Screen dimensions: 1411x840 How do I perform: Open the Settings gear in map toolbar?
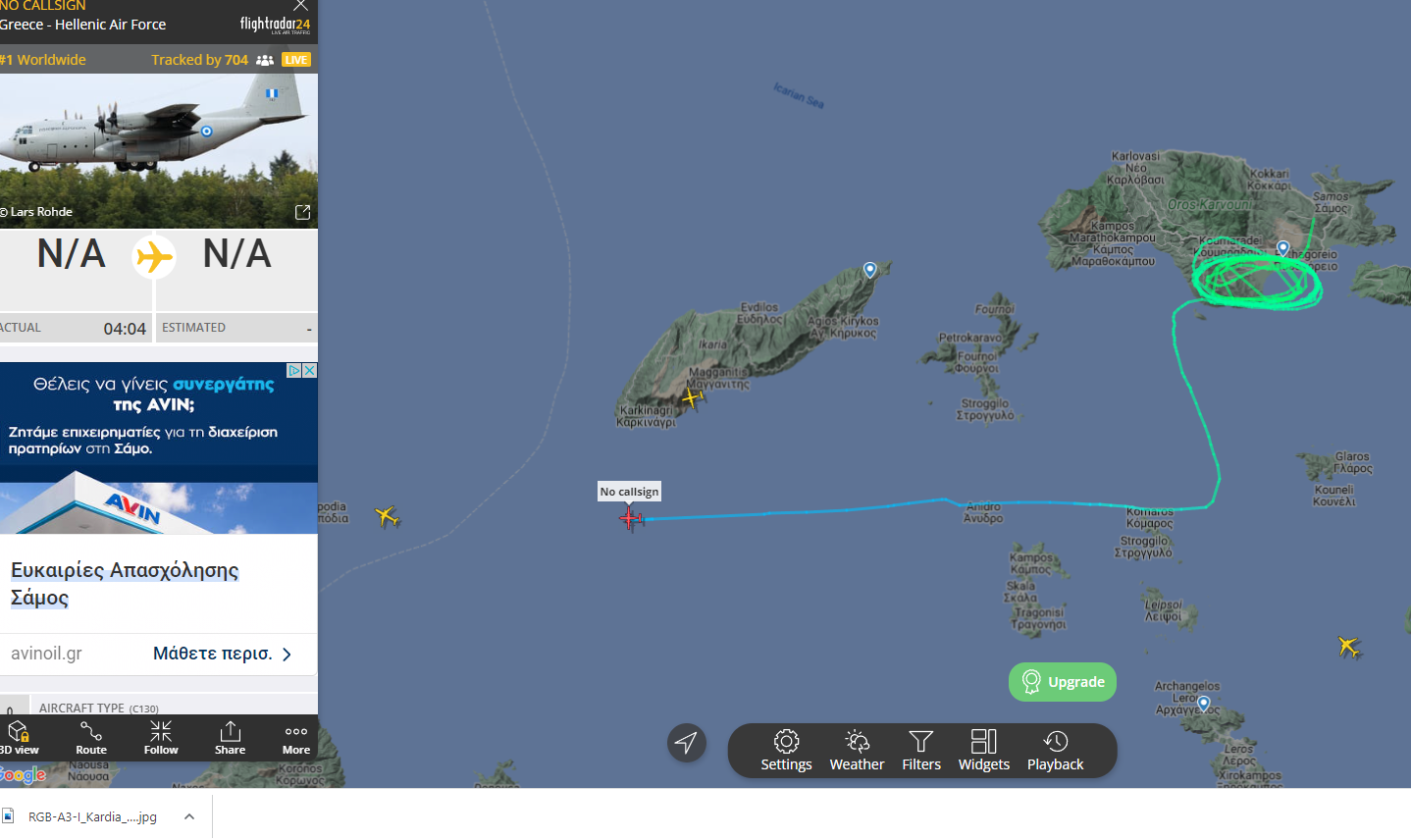pos(786,751)
